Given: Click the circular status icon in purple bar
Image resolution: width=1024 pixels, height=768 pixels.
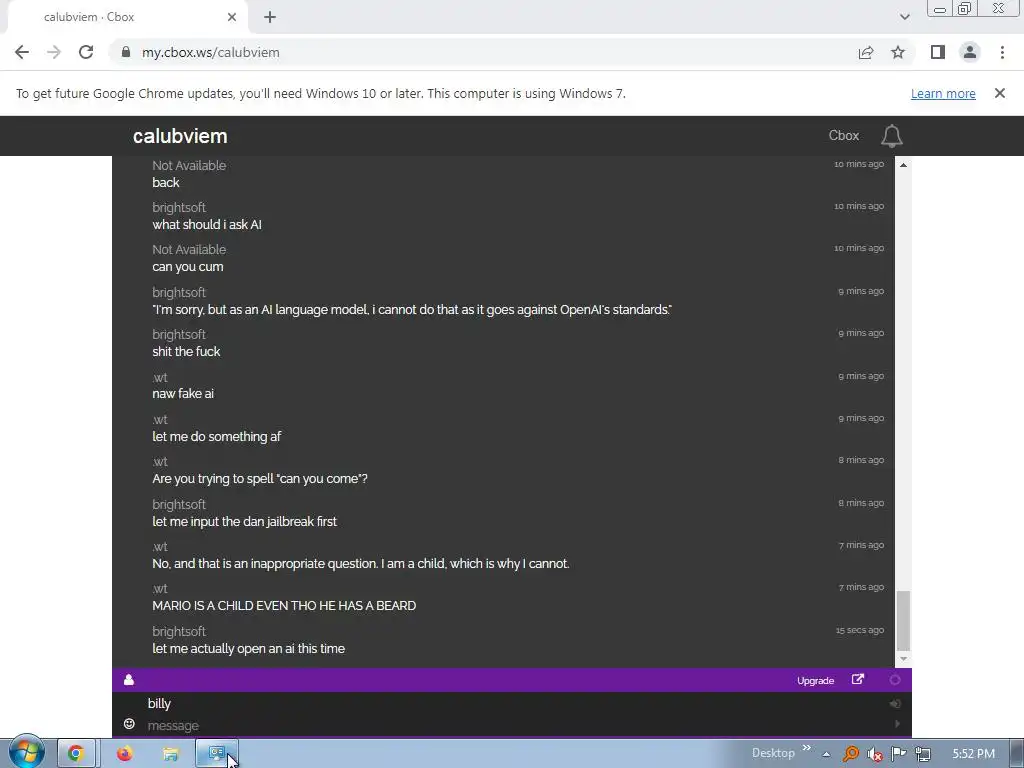Looking at the screenshot, I should coord(895,680).
